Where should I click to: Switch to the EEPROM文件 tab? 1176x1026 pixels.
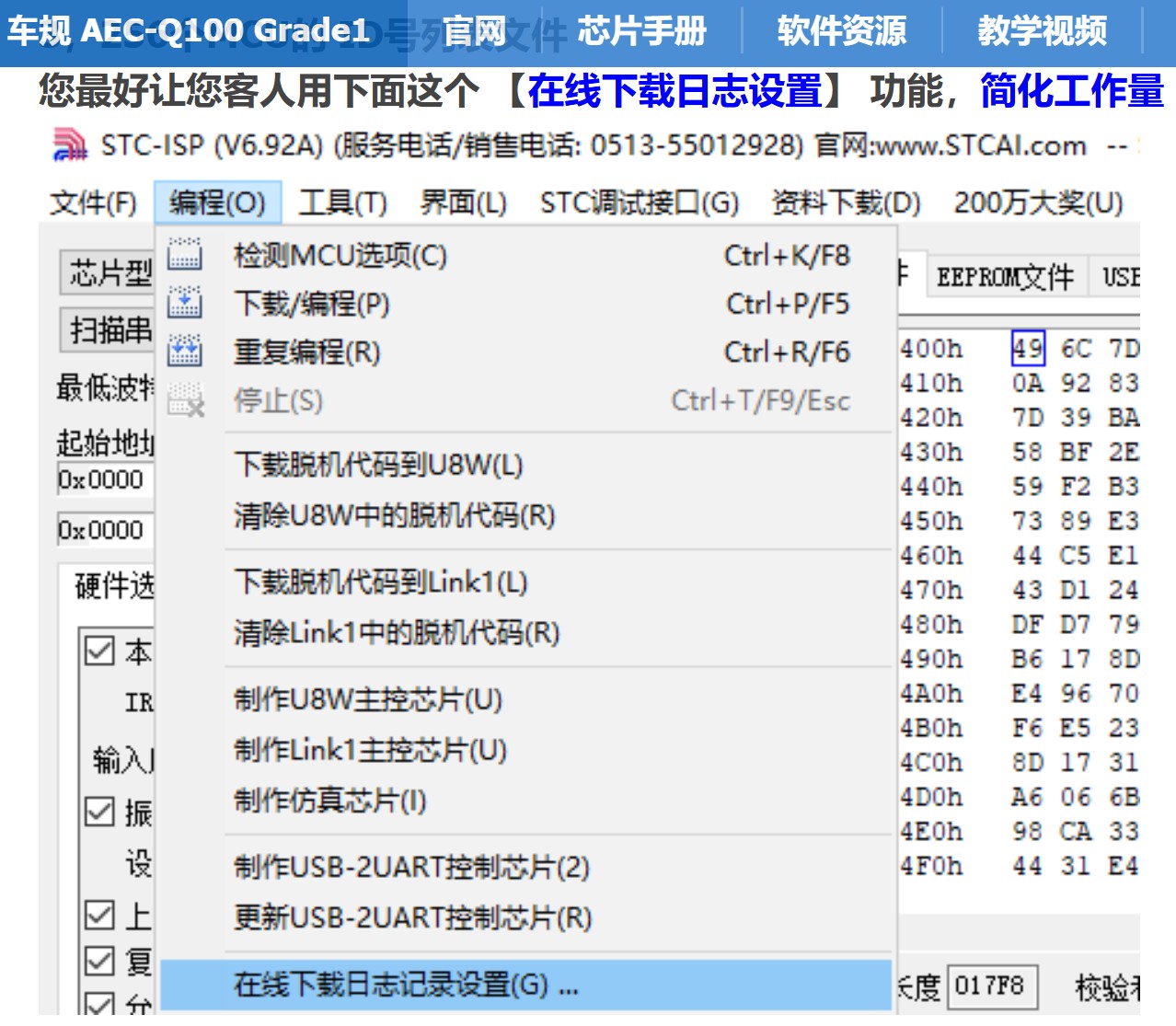point(1005,276)
